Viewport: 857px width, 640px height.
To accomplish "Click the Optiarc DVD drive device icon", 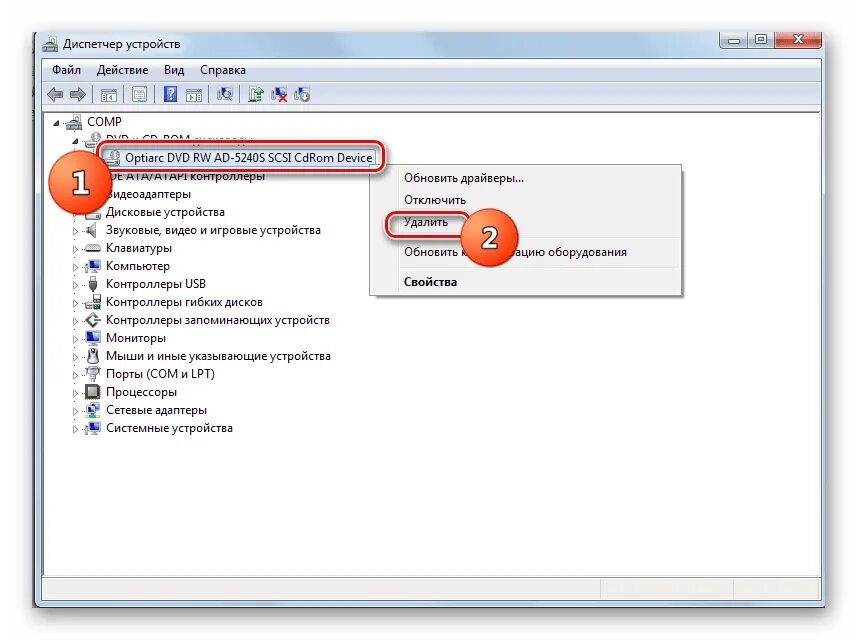I will (112, 157).
